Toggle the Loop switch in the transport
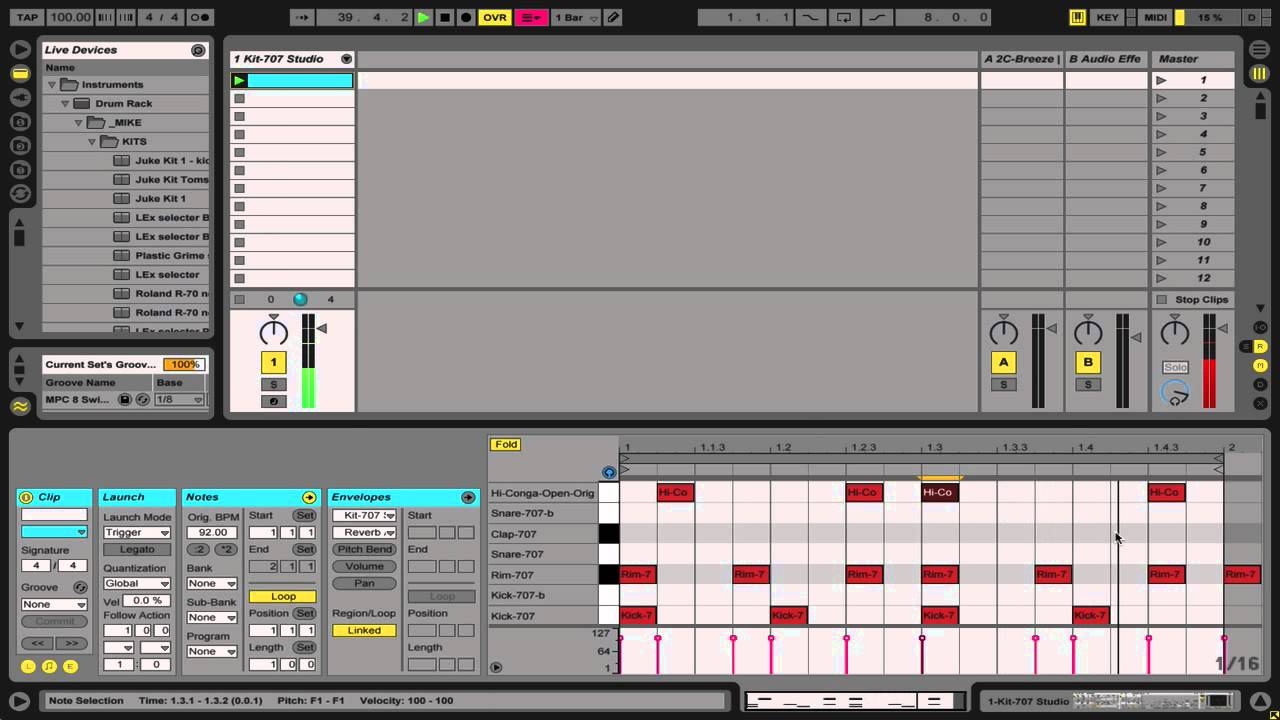This screenshot has width=1280, height=720. [x=844, y=17]
